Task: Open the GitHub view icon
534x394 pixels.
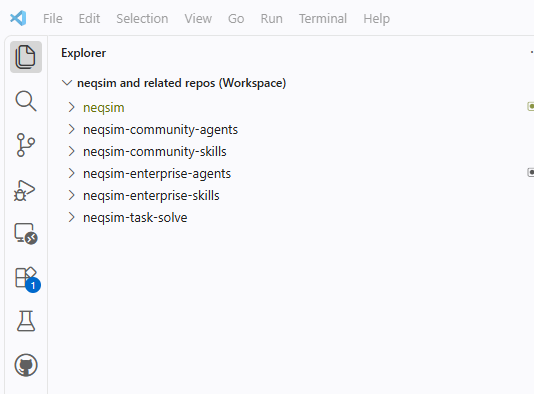Action: (26, 365)
